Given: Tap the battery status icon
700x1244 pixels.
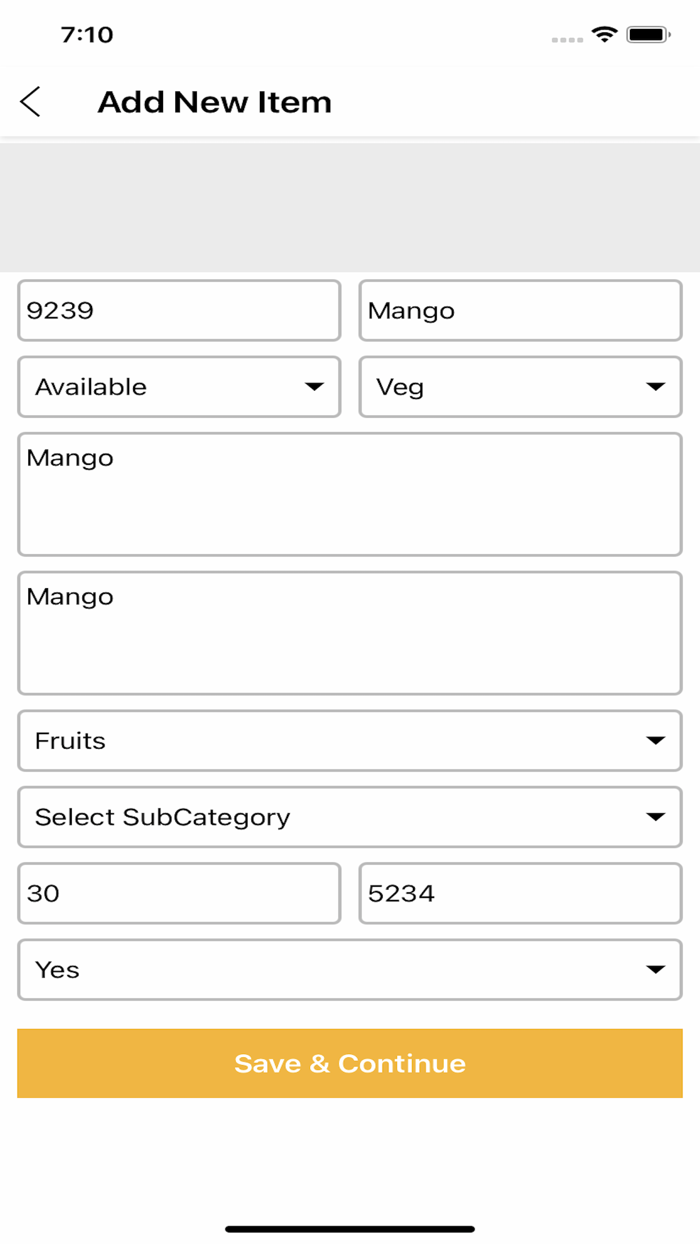Looking at the screenshot, I should pyautogui.click(x=648, y=35).
